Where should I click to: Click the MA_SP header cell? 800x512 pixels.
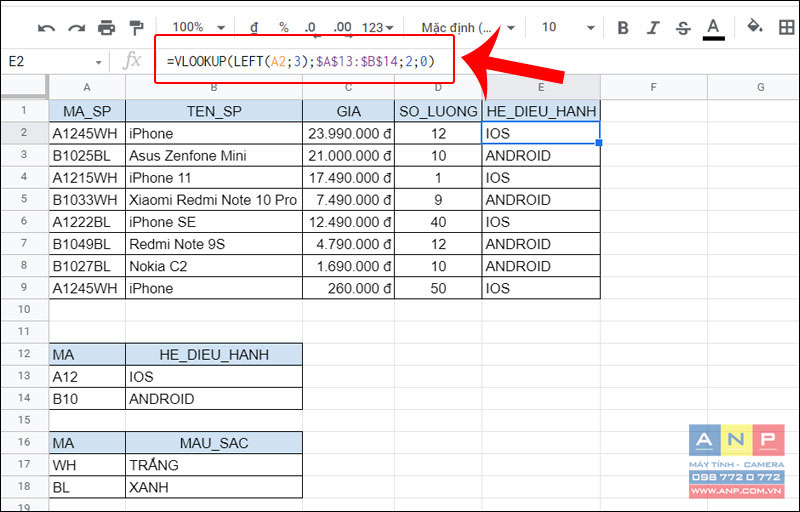coord(87,111)
